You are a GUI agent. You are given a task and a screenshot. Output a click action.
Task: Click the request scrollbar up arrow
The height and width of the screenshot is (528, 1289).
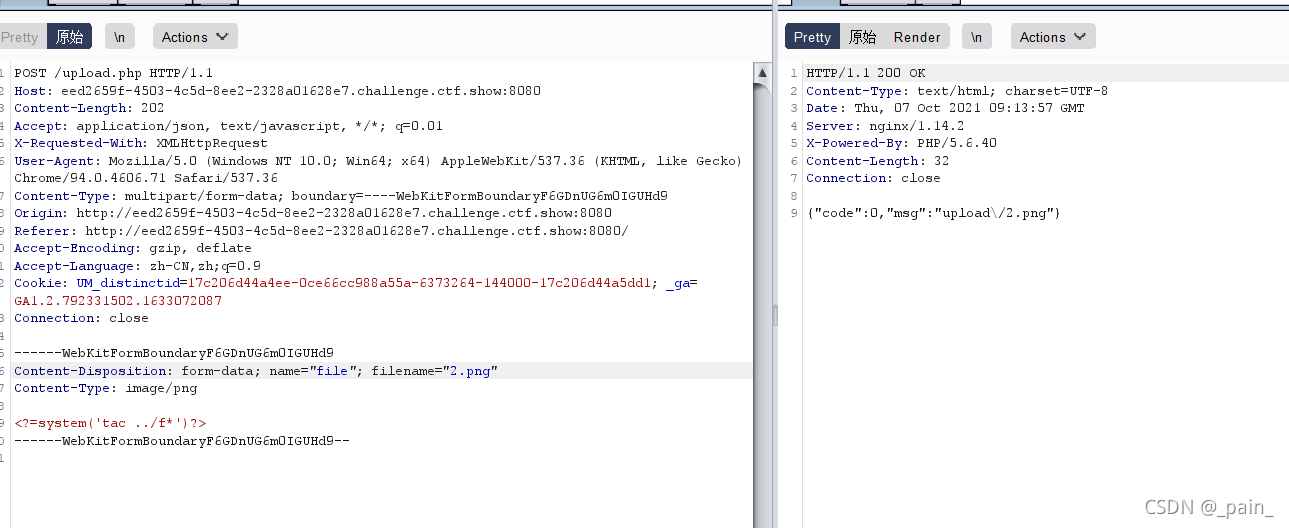coord(763,73)
